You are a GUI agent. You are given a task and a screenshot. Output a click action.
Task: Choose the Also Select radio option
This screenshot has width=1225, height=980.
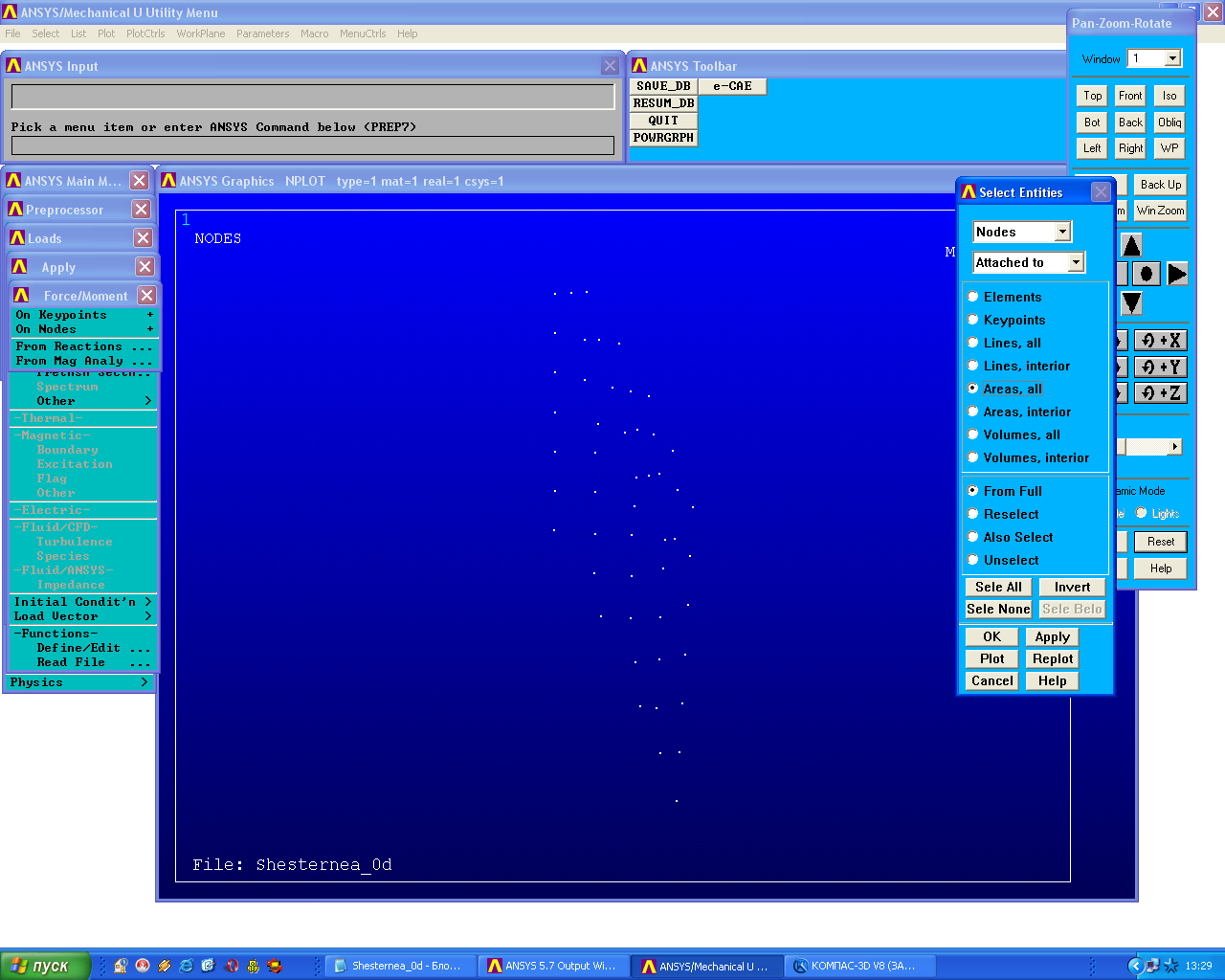point(1010,537)
